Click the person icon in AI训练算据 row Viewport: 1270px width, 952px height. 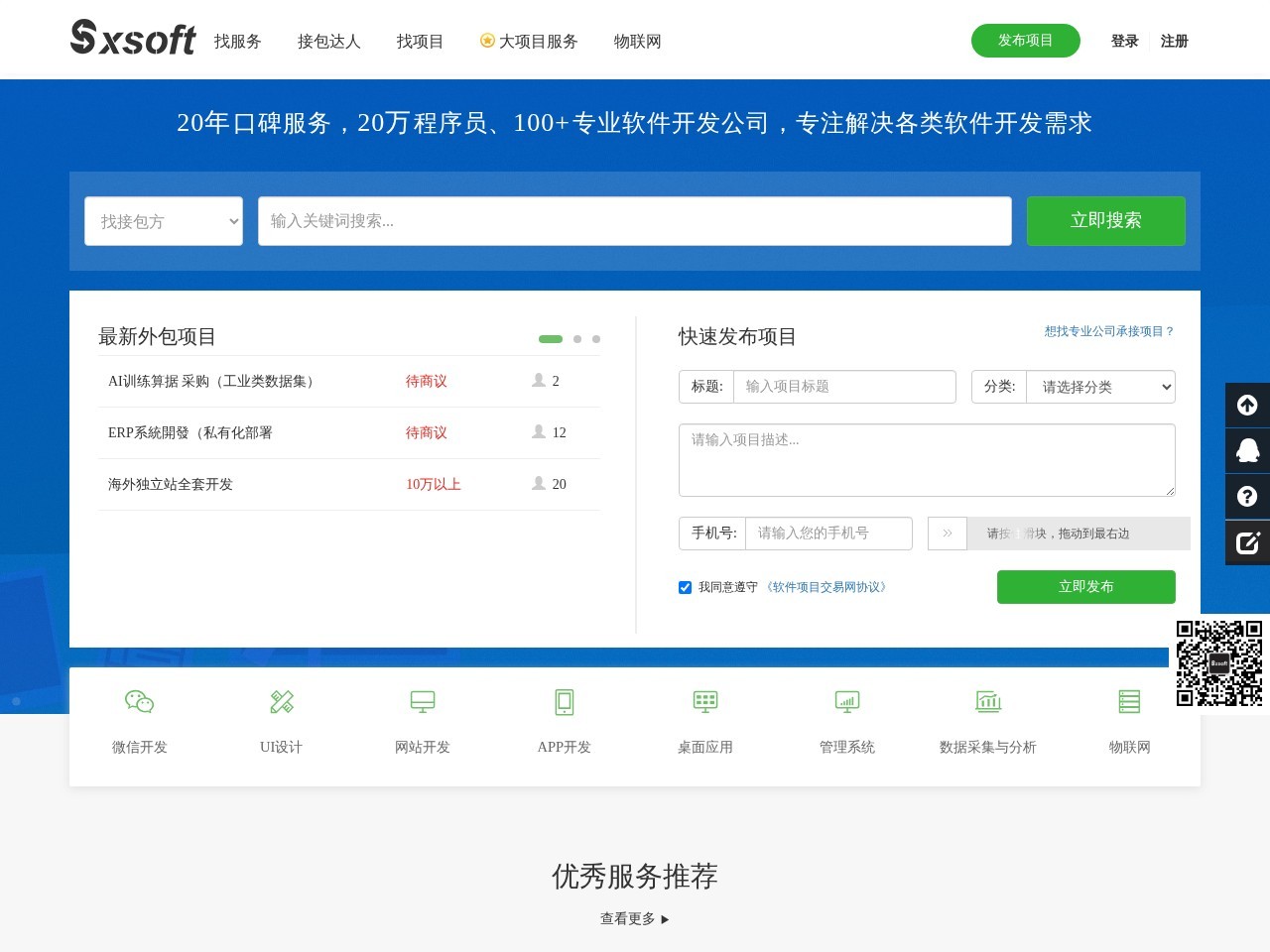click(539, 380)
